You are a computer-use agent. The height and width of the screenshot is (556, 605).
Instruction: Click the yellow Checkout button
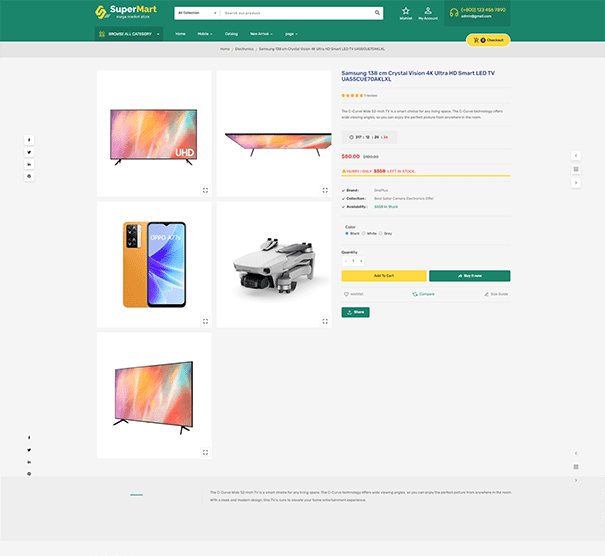pos(488,40)
